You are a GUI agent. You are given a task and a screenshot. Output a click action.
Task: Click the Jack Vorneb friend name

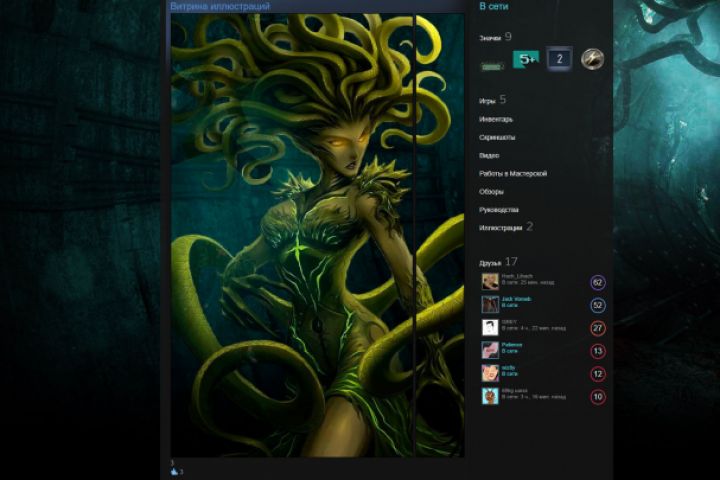pos(516,299)
